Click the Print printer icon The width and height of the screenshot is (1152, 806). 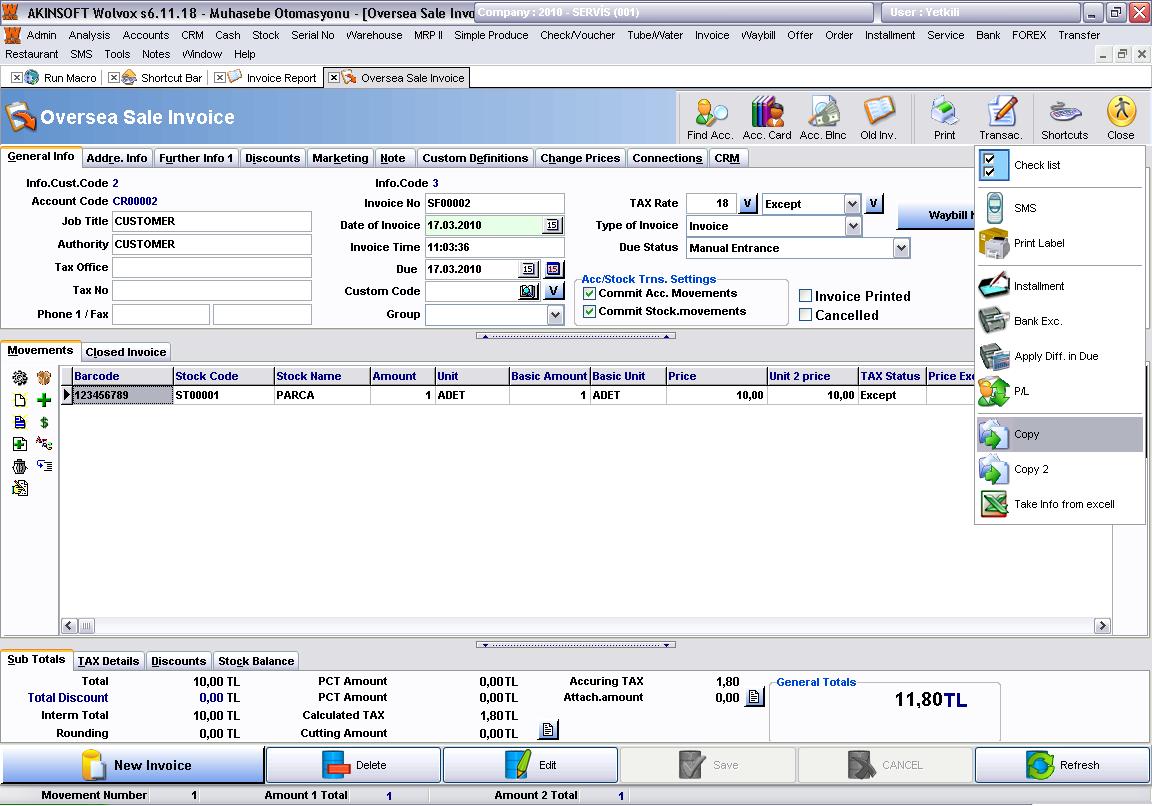point(944,118)
